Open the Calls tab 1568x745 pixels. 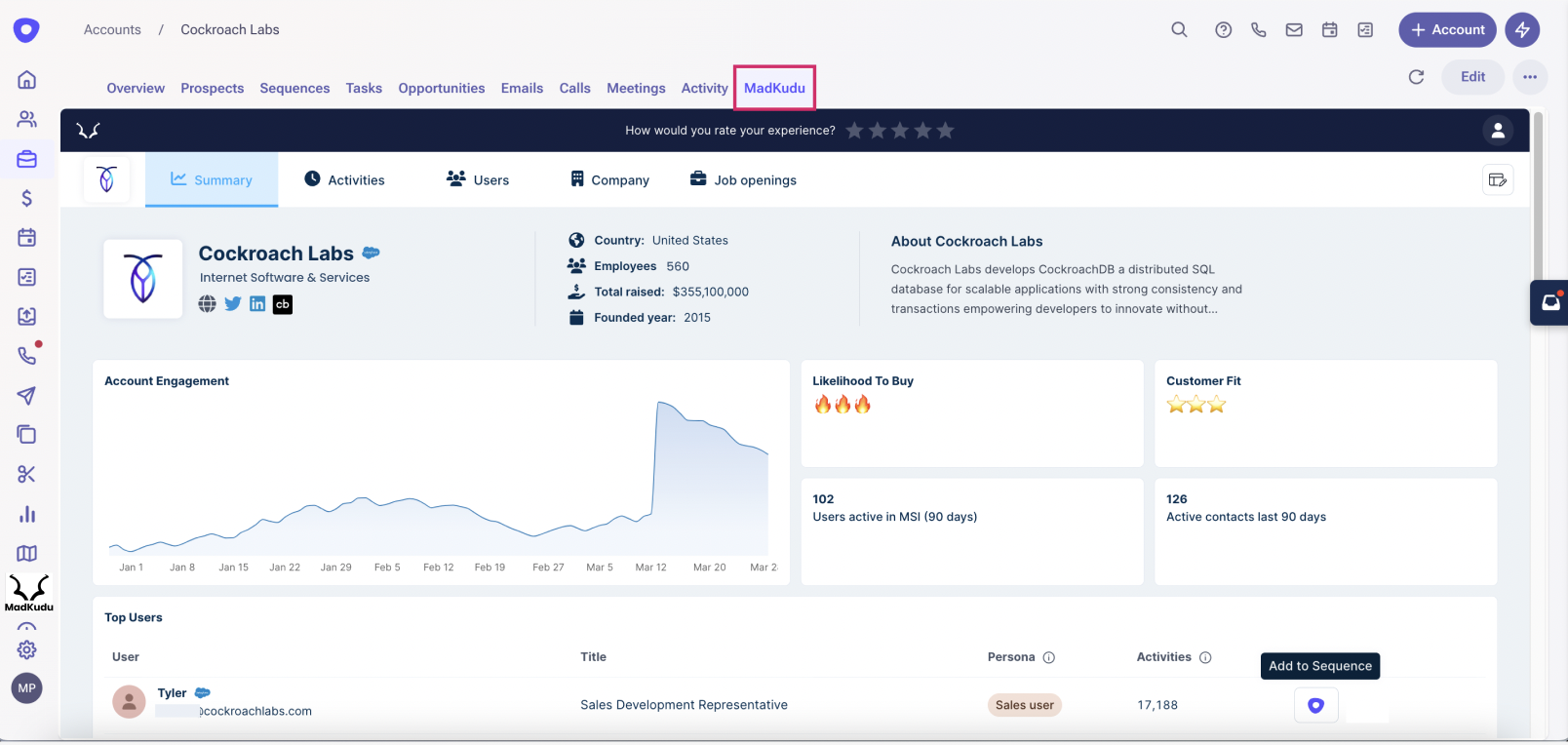[575, 88]
